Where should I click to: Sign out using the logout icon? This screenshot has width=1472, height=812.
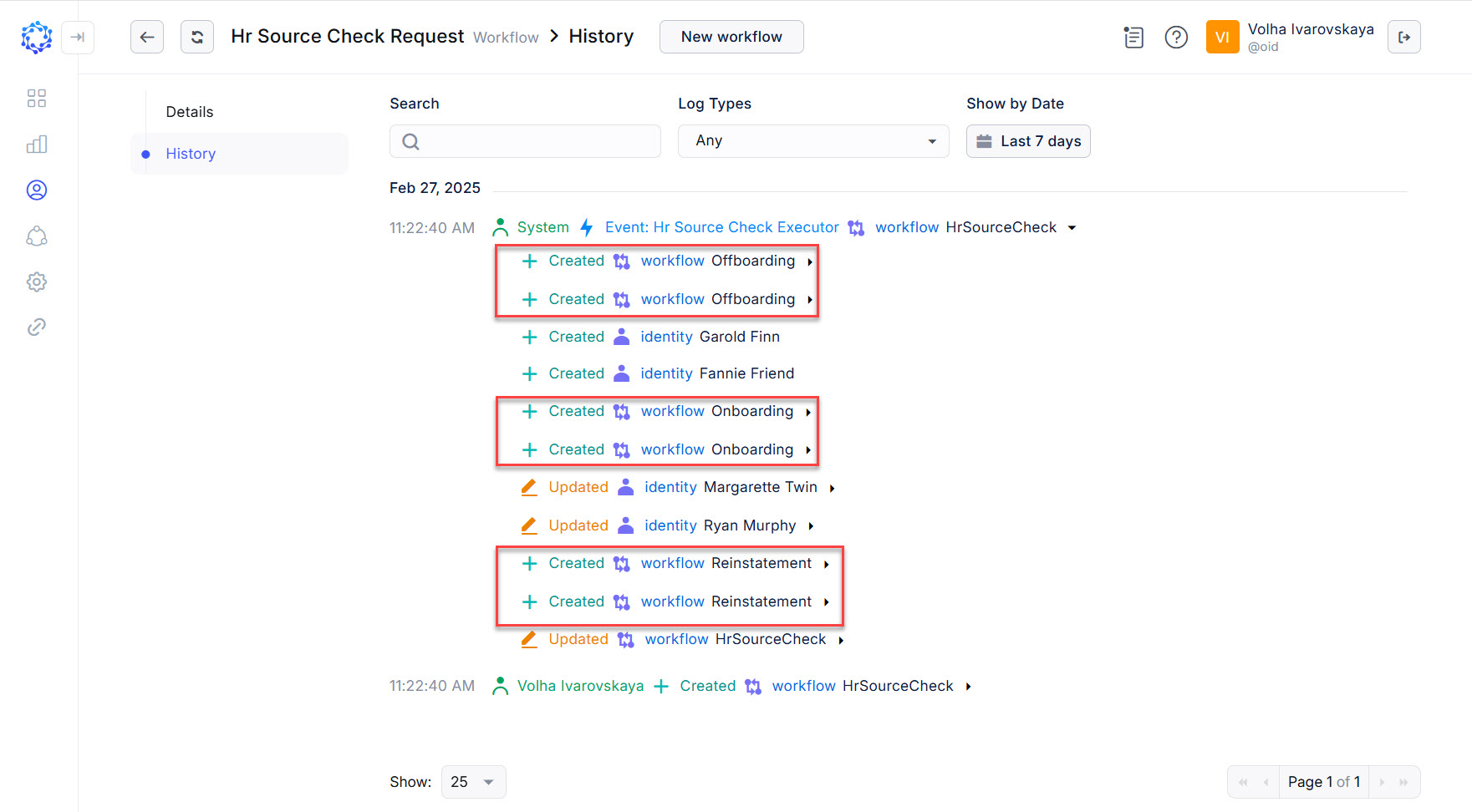tap(1403, 37)
